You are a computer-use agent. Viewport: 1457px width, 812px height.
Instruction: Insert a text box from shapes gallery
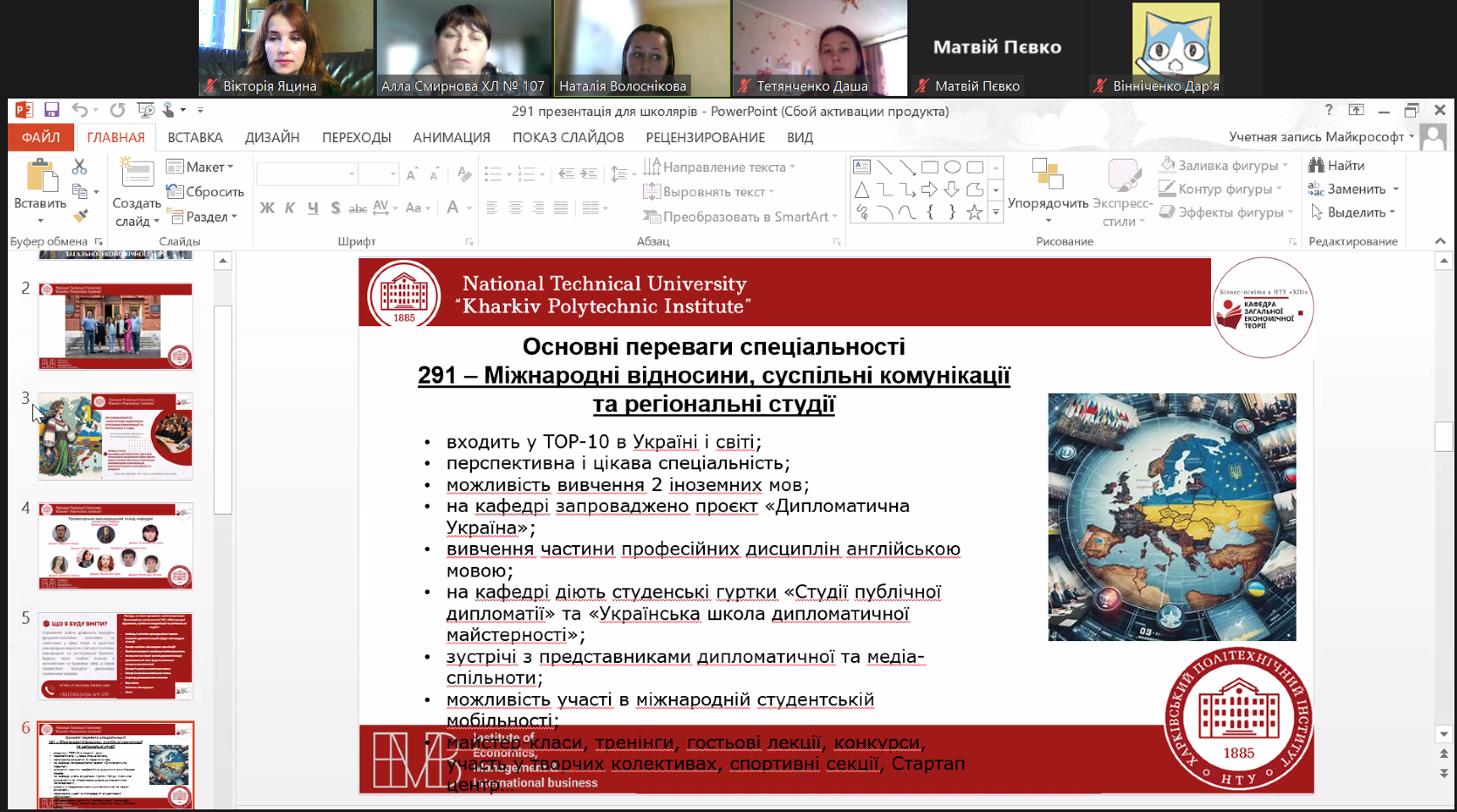[862, 167]
